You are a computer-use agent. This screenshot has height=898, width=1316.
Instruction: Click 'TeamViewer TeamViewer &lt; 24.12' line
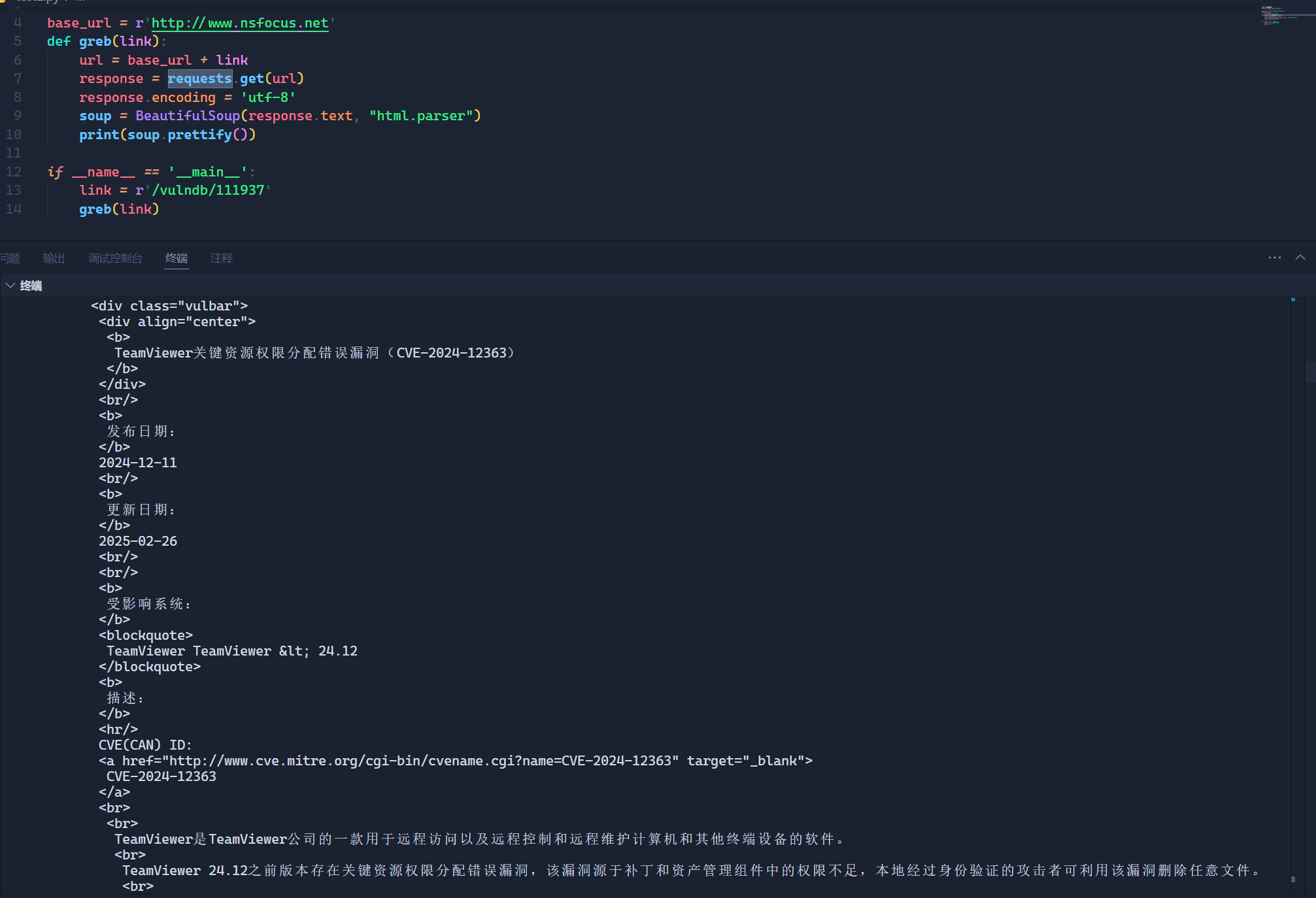tap(232, 651)
